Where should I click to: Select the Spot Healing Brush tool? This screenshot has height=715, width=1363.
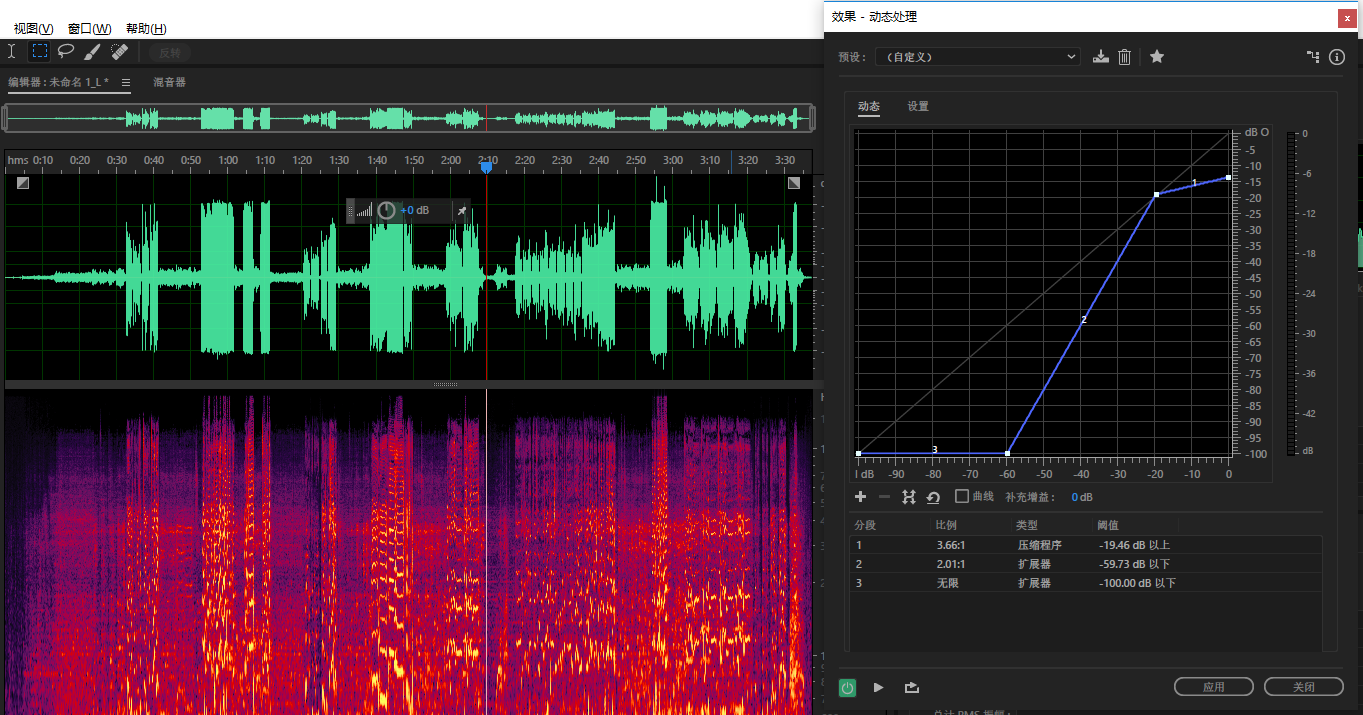[x=119, y=52]
